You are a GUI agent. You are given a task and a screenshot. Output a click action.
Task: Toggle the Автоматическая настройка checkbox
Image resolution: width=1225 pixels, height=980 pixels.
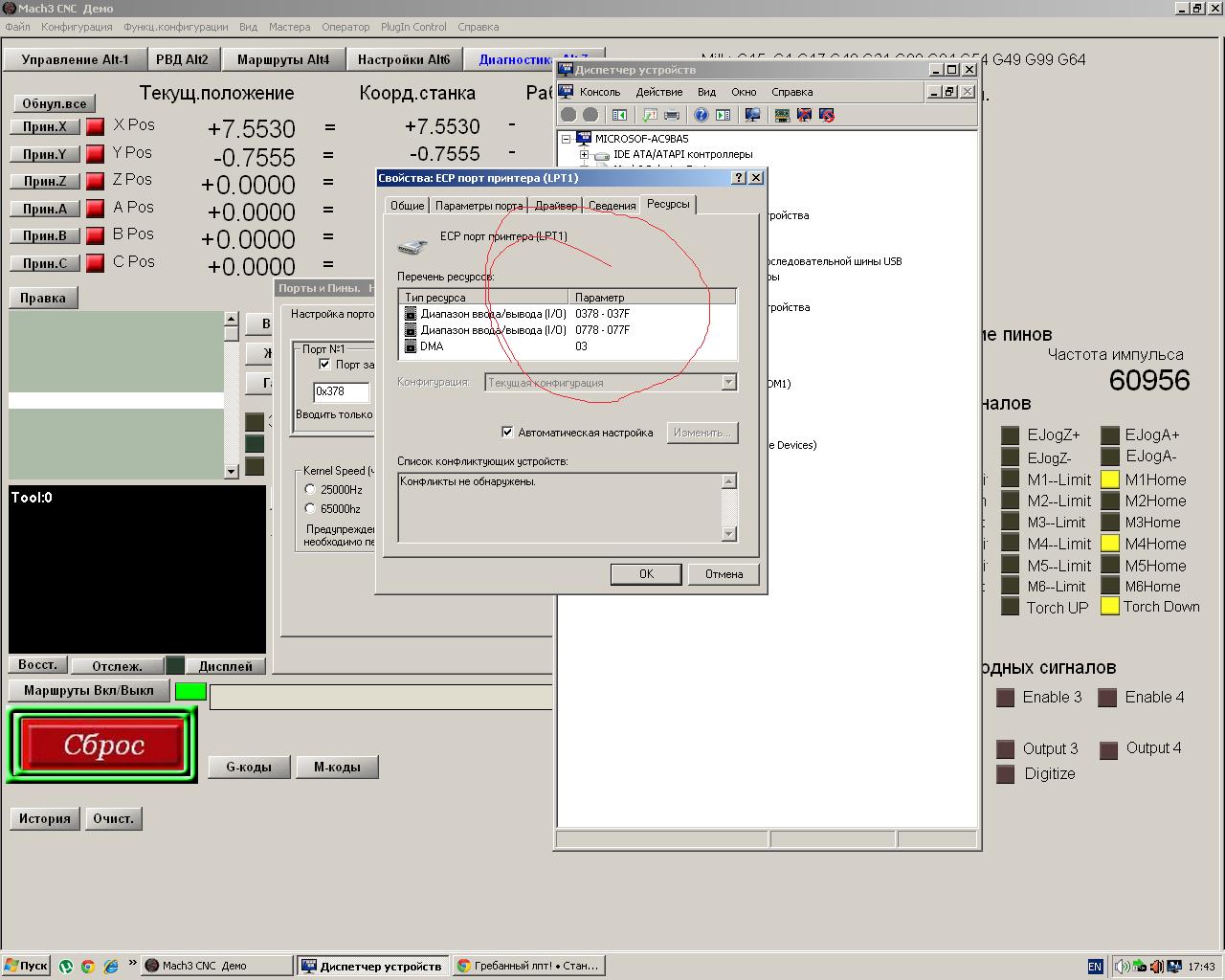[x=507, y=433]
